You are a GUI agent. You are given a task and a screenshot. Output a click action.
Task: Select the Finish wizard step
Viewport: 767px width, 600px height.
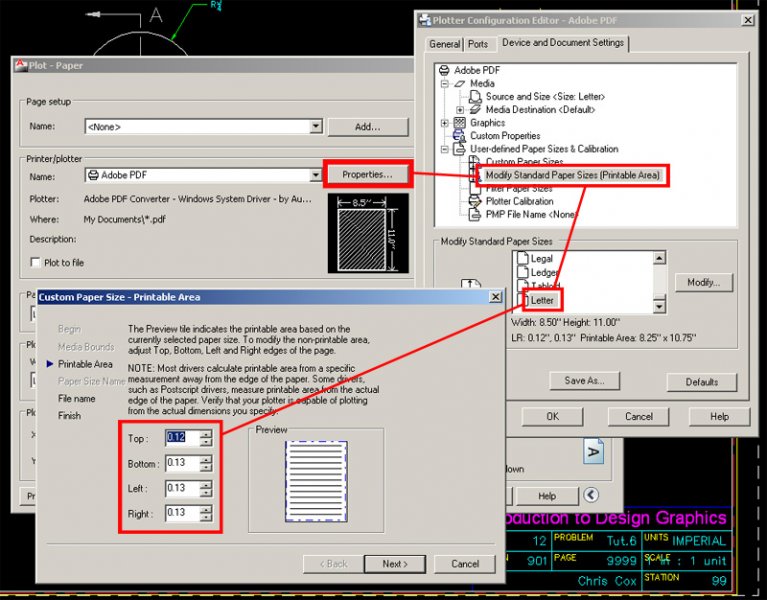[x=69, y=416]
